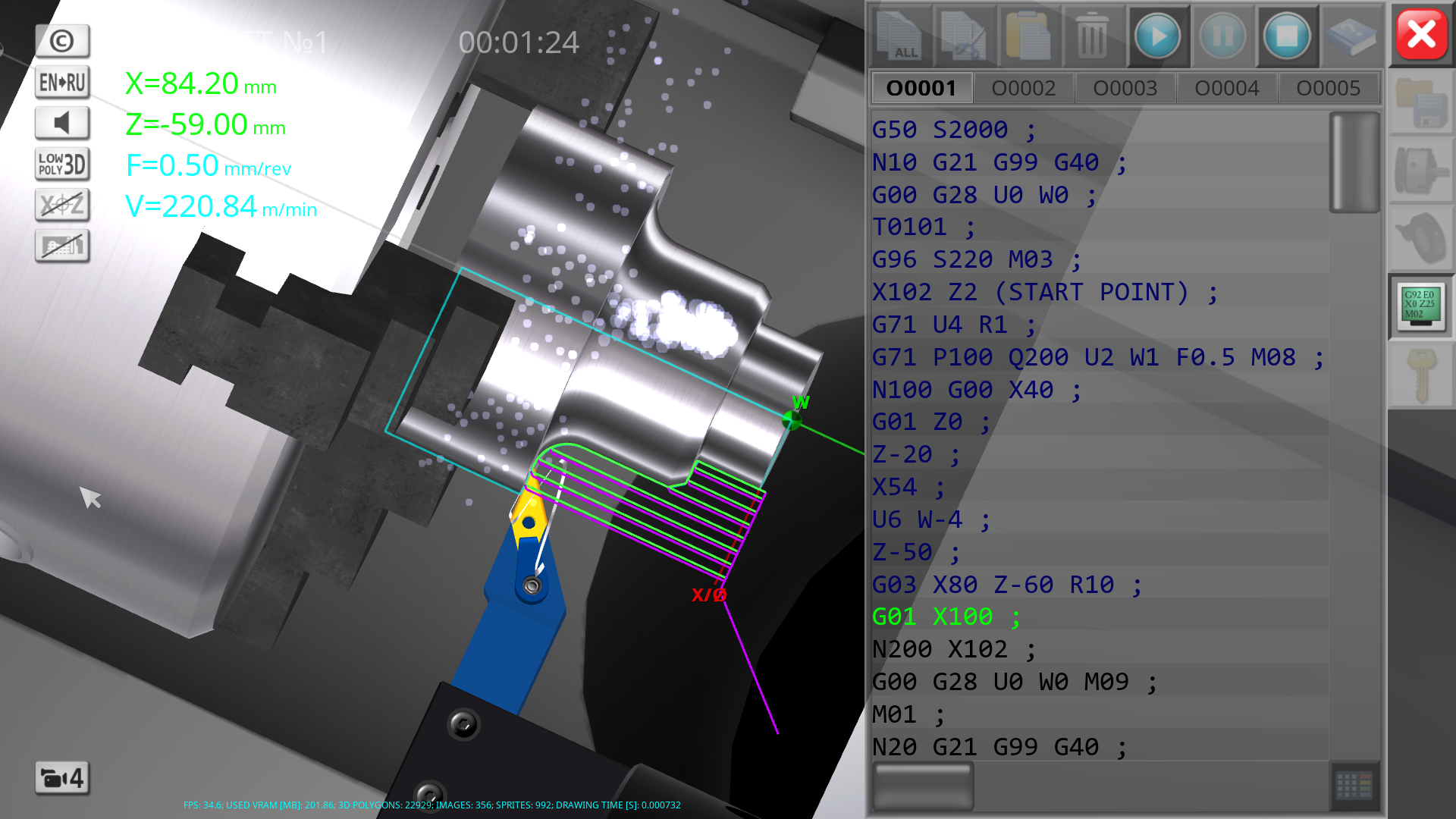
Task: Select line G71 P100 Q200 U2 W1
Action: pos(1100,357)
